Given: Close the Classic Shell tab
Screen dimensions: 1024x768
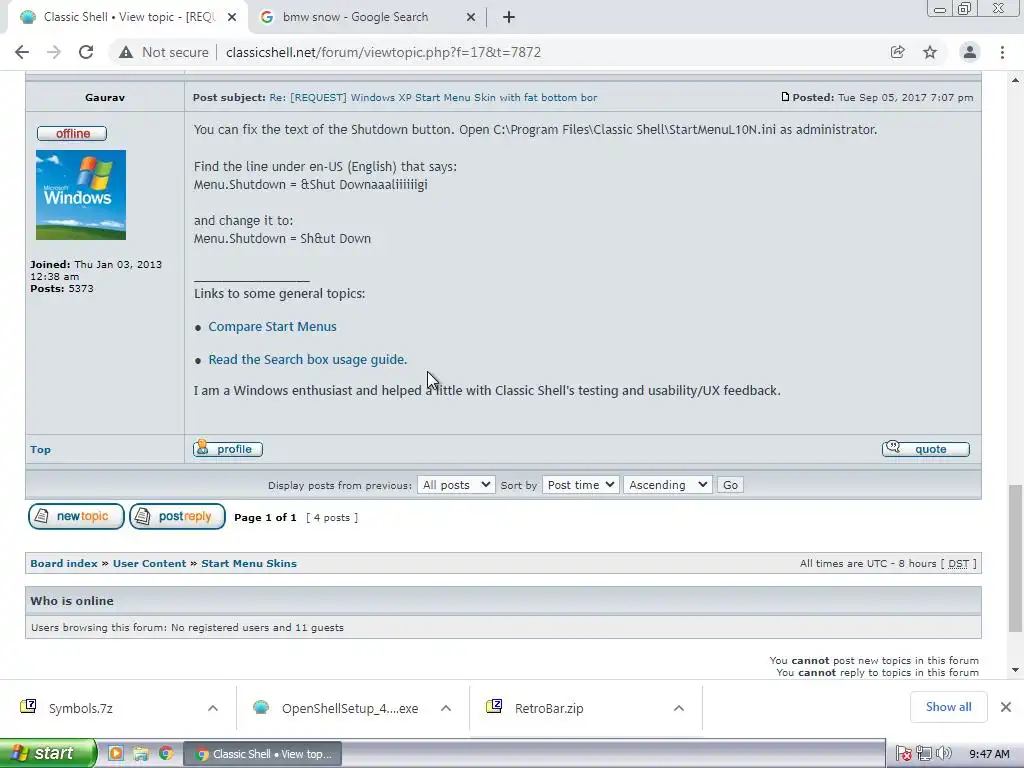Looking at the screenshot, I should [x=232, y=17].
